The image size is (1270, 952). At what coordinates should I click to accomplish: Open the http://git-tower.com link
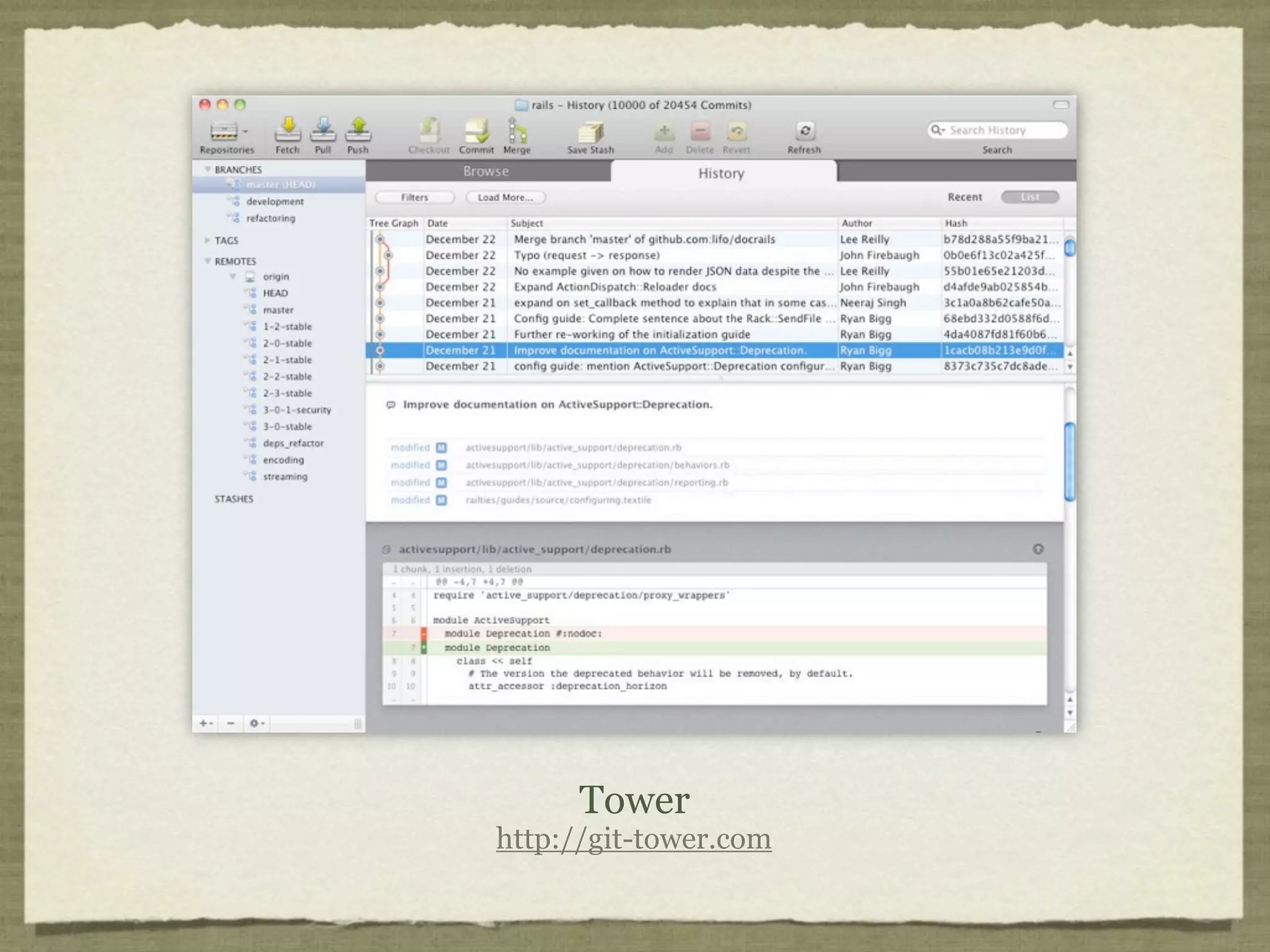click(634, 839)
